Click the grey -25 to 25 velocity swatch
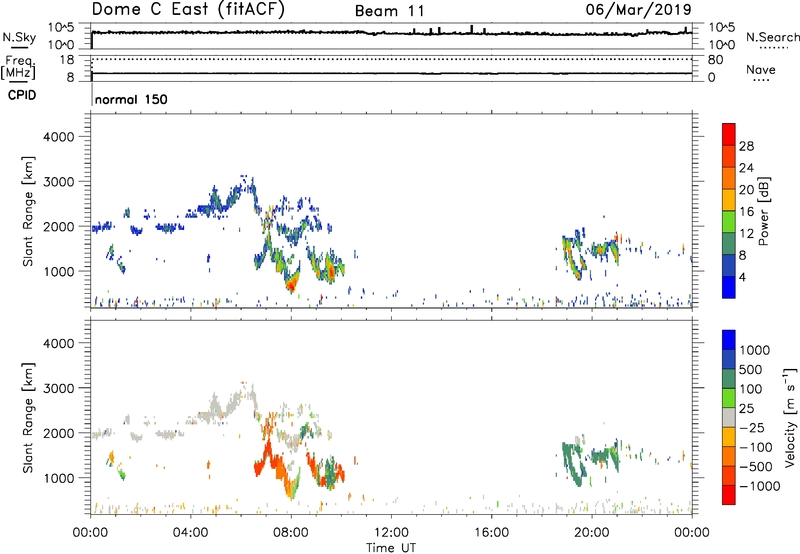 click(x=729, y=417)
